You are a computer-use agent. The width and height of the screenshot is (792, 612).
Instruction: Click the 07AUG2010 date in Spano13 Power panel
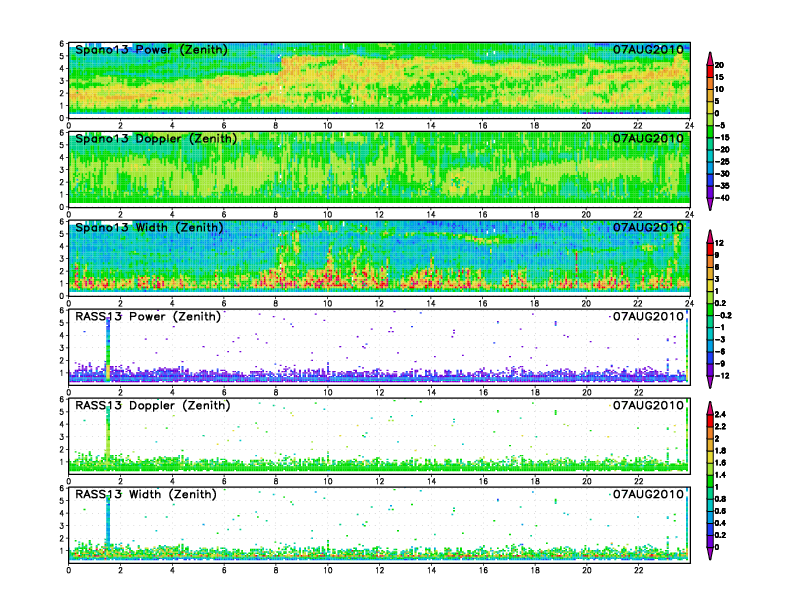[648, 50]
